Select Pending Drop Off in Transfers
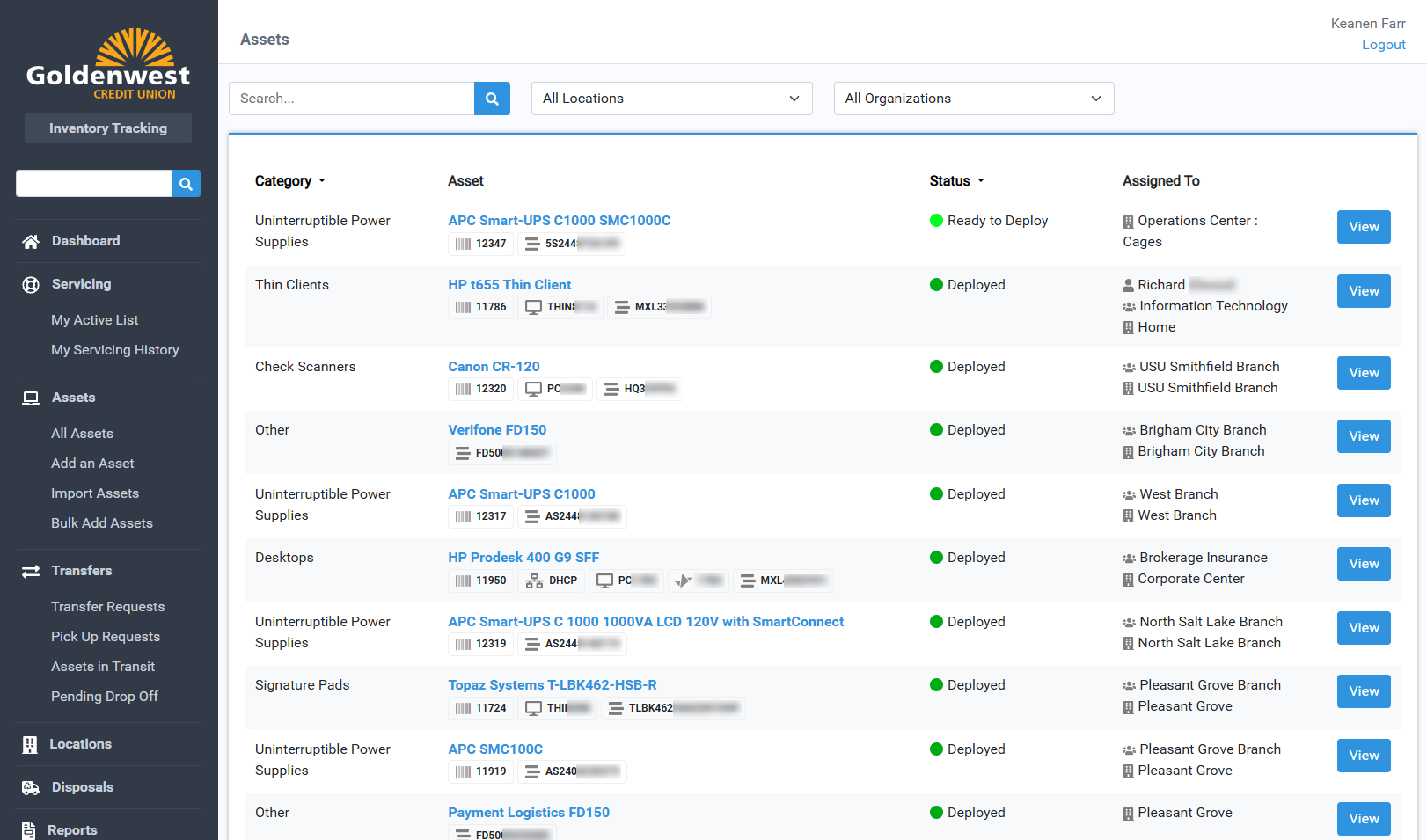 [105, 697]
